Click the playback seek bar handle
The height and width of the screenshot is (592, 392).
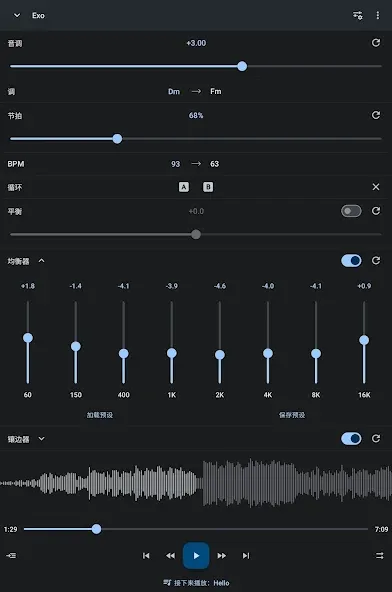coord(96,529)
